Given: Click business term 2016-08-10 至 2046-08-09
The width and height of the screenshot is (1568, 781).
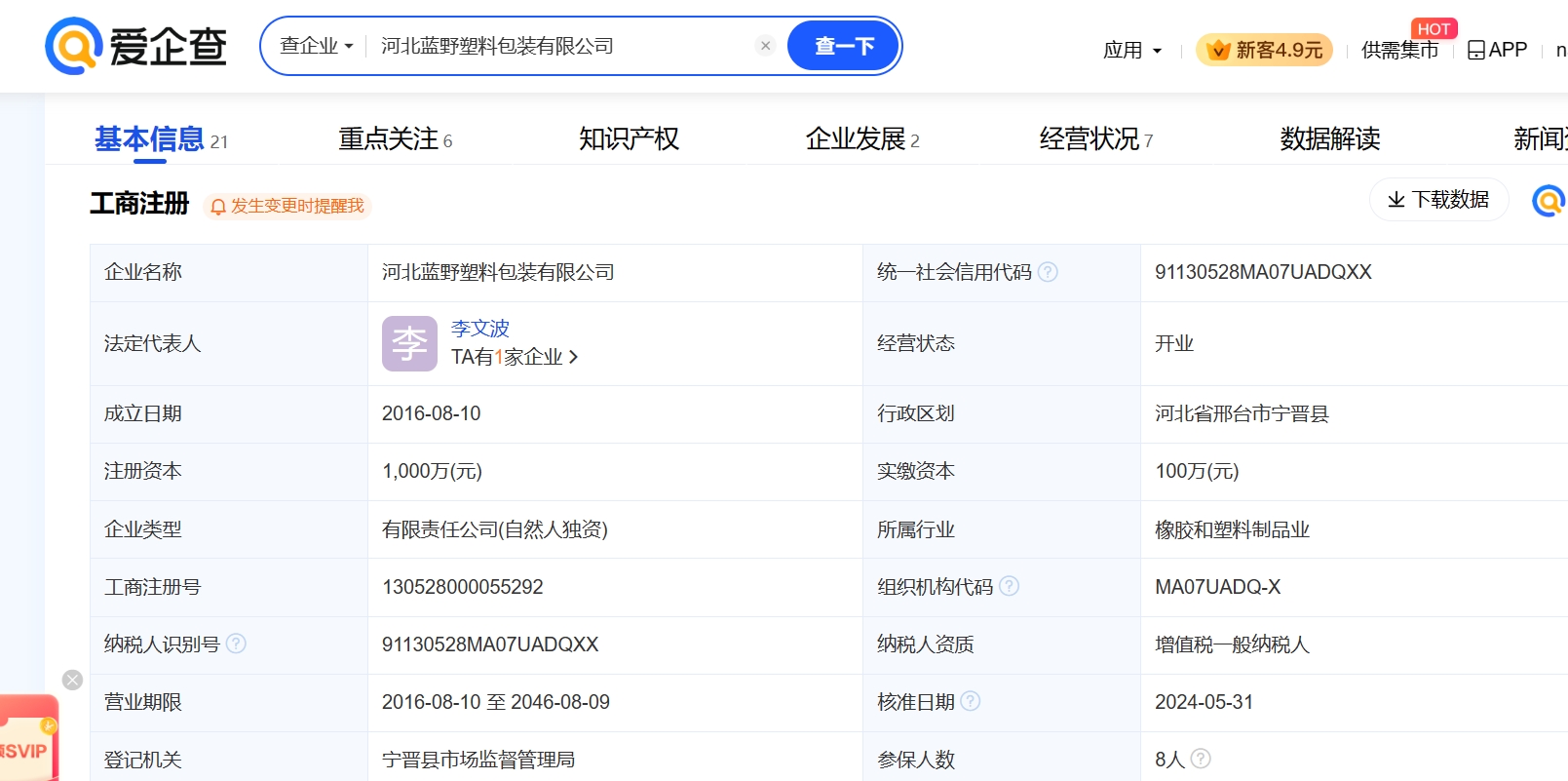Looking at the screenshot, I should coord(495,702).
